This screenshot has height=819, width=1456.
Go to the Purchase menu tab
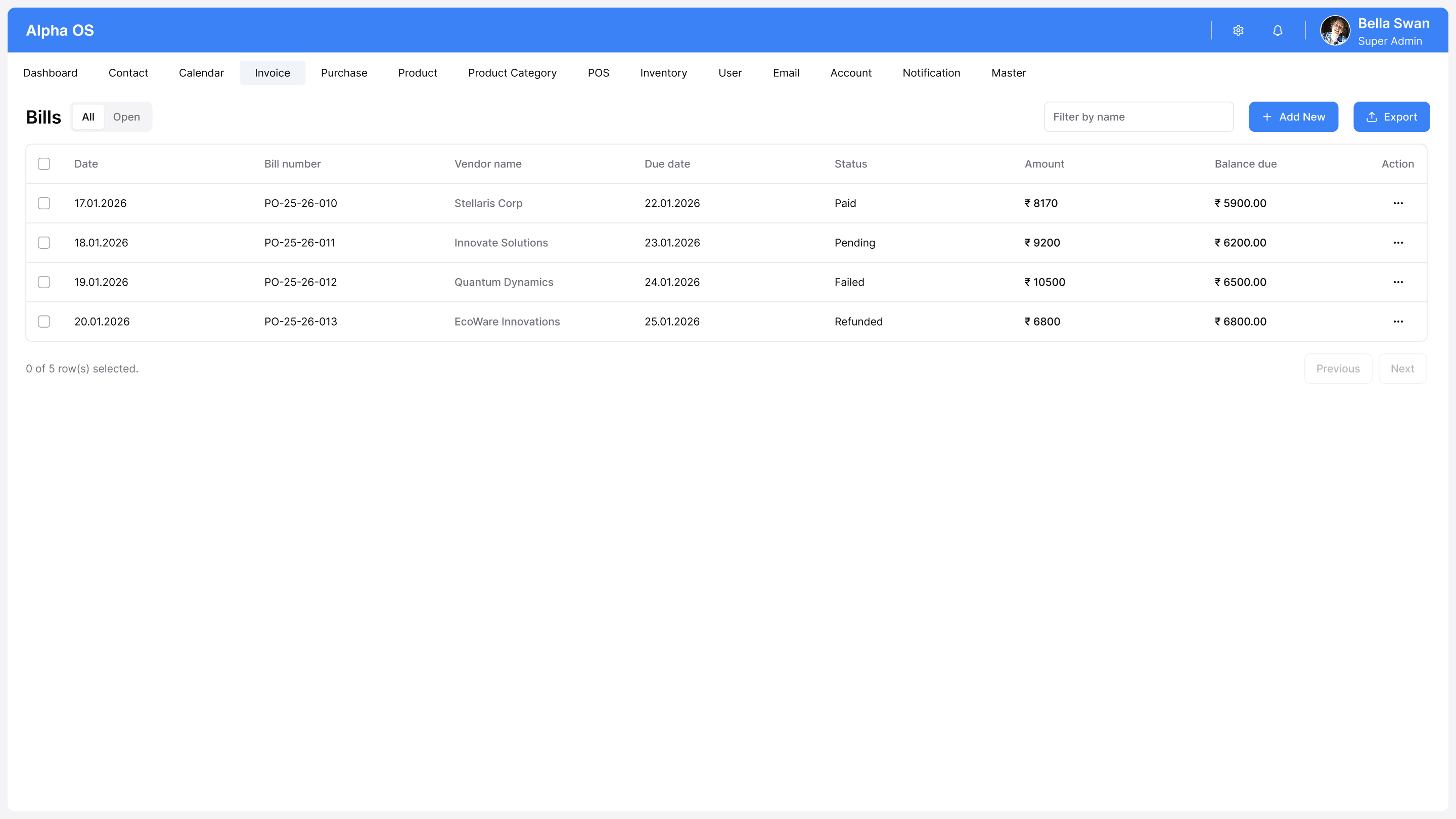coord(344,73)
